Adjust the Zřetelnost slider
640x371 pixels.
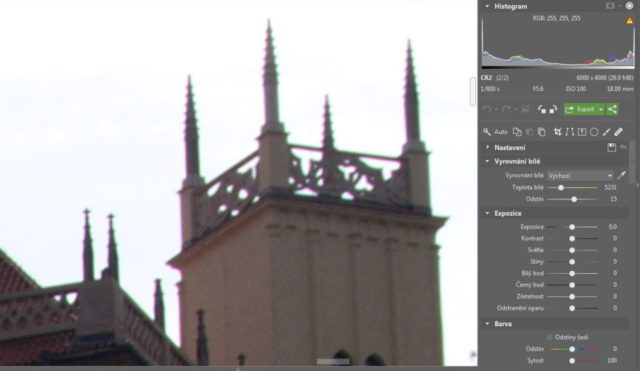tap(572, 297)
